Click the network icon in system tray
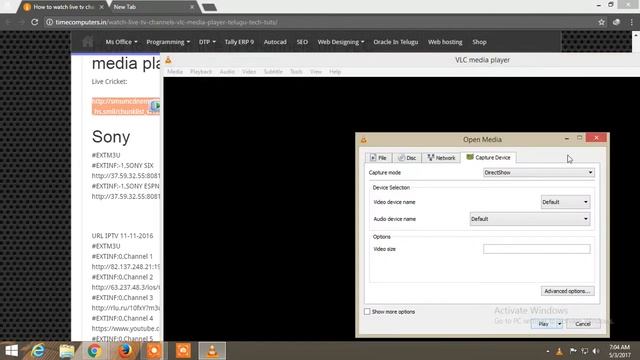This screenshot has width=640, height=360. click(x=585, y=351)
